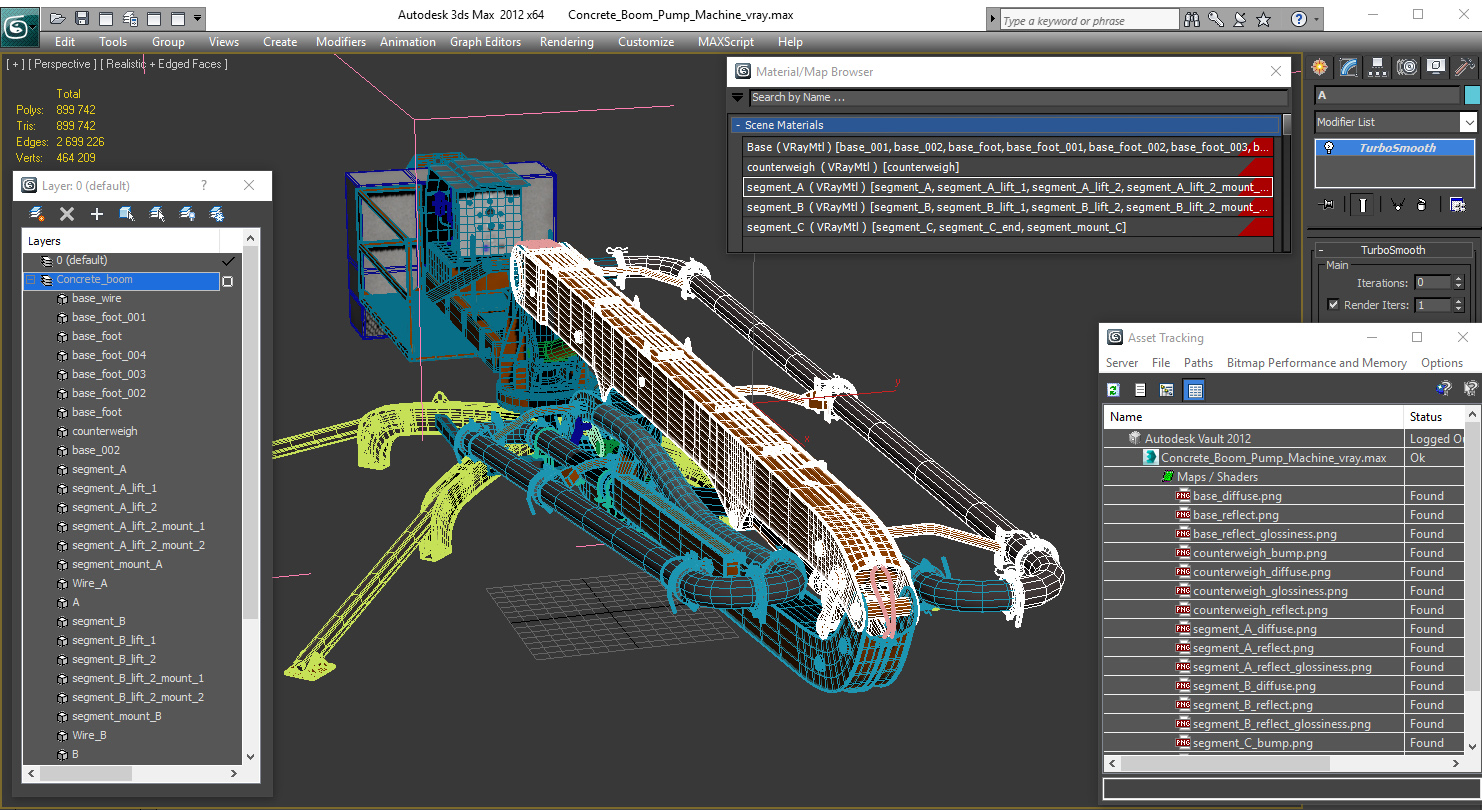Select the TurboSmooth modifier in stack
Image resolution: width=1482 pixels, height=810 pixels.
[1397, 148]
